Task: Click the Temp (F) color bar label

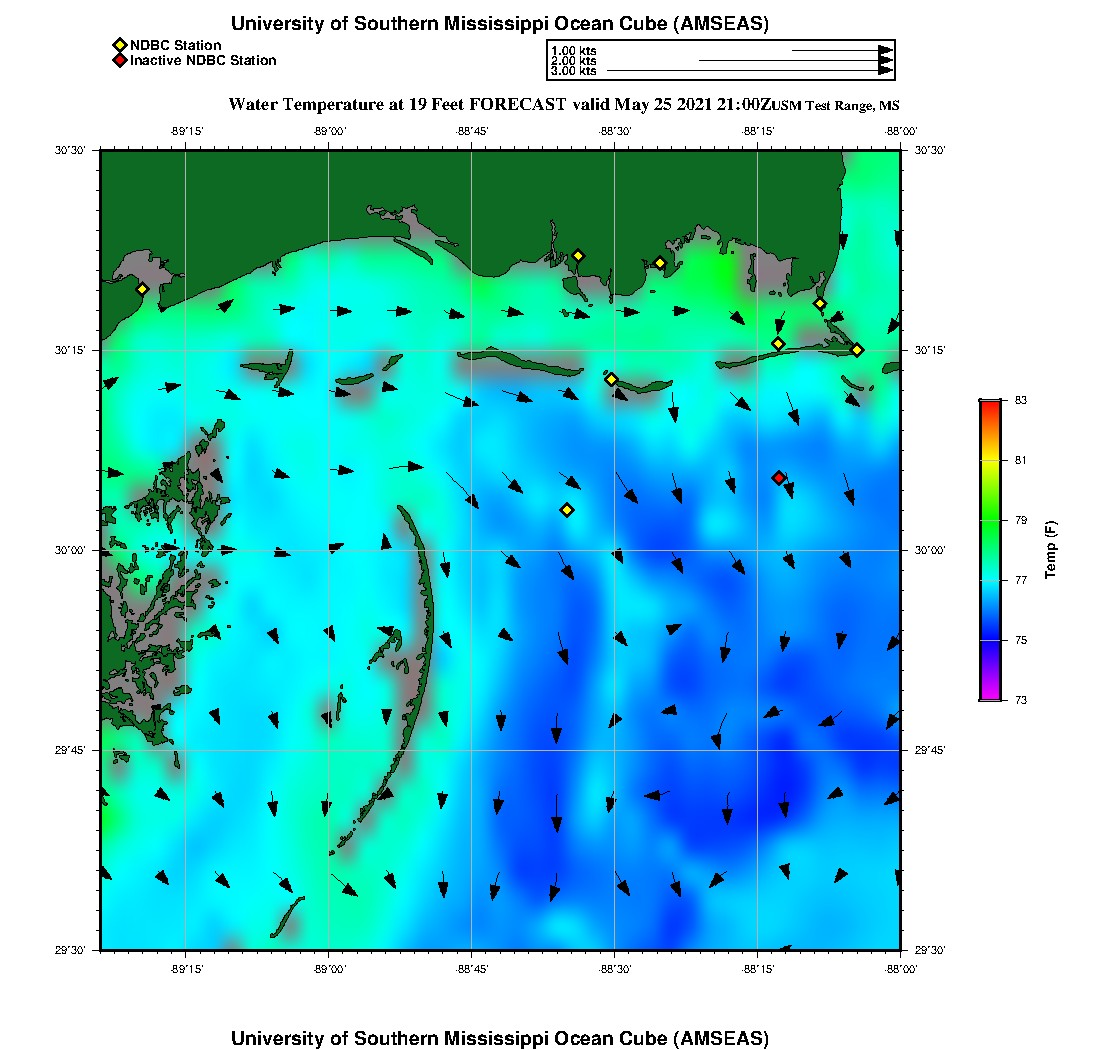Action: pyautogui.click(x=1051, y=550)
